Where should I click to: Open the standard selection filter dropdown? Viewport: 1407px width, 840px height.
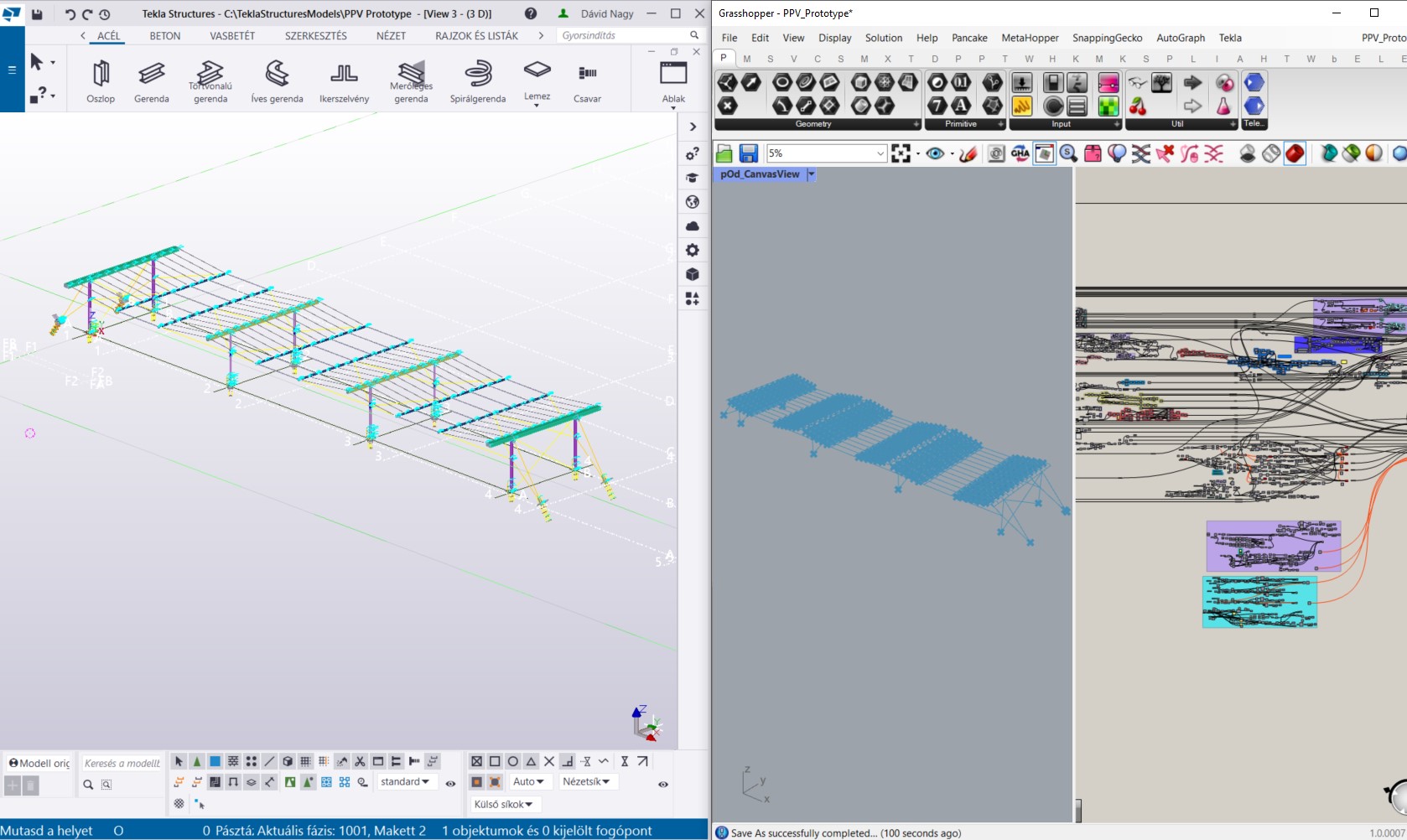(405, 781)
